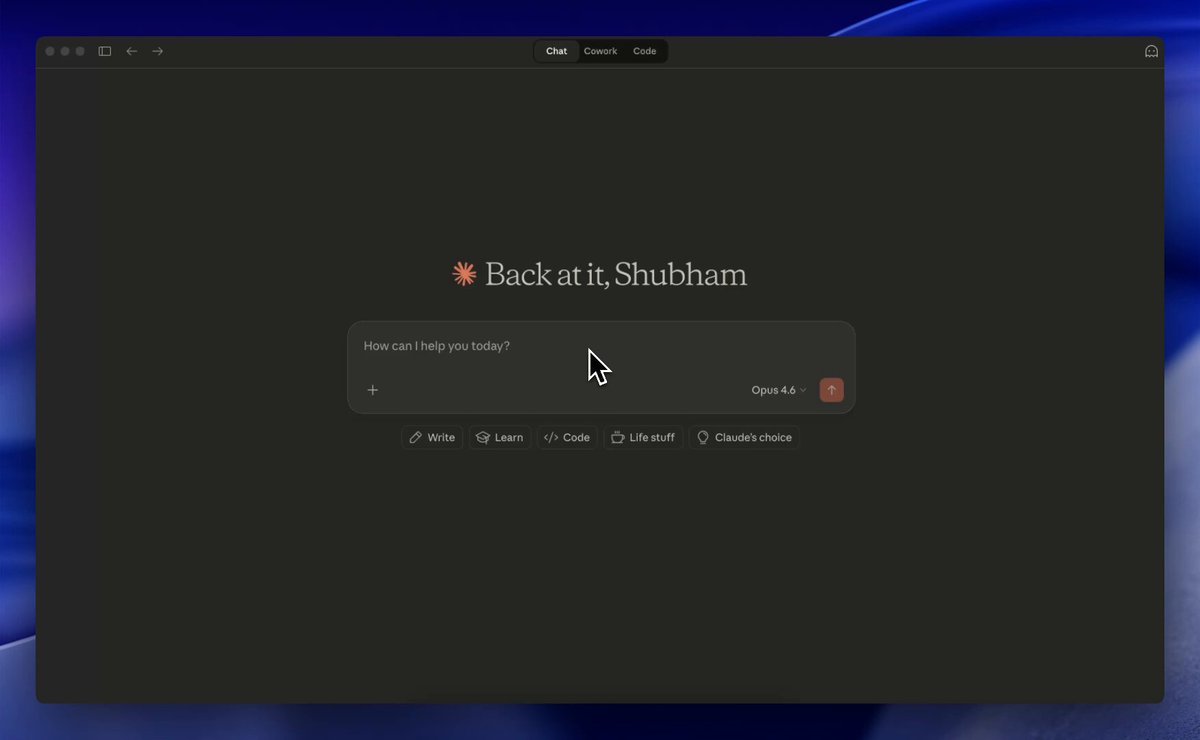Select the Claude's choice chip
The width and height of the screenshot is (1200, 740).
pyautogui.click(x=744, y=437)
